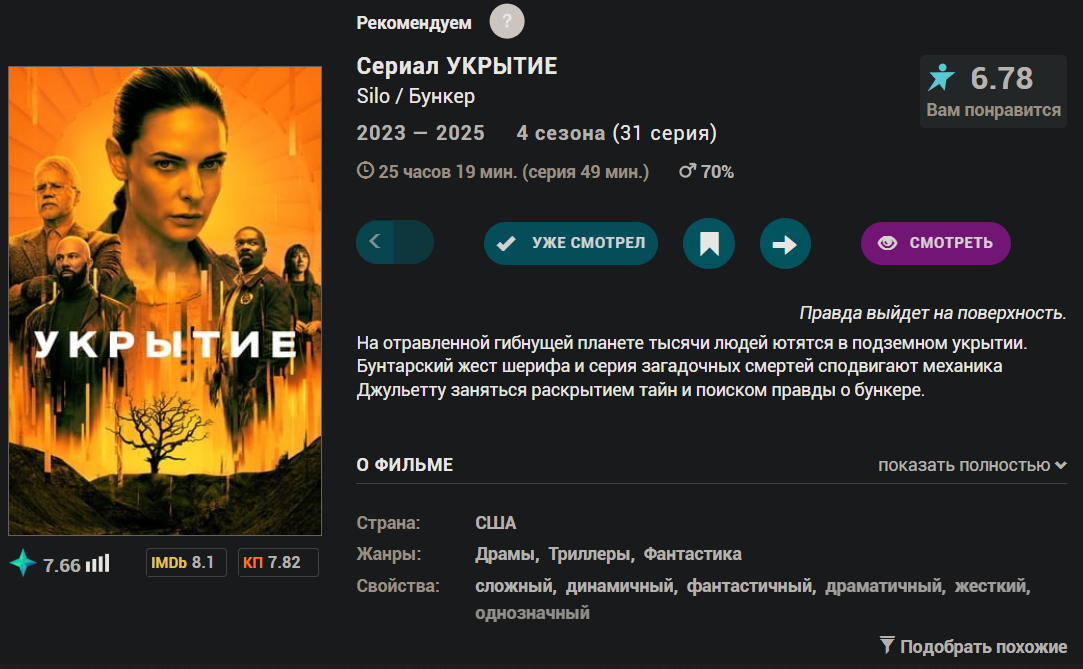Click the bookmark icon button
The image size is (1083, 669).
coord(709,244)
